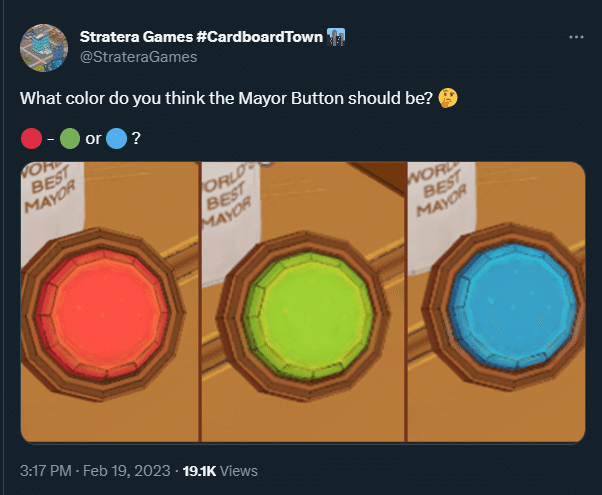View the 19.1K Views count
Viewport: 602px width, 495px height.
click(x=220, y=471)
